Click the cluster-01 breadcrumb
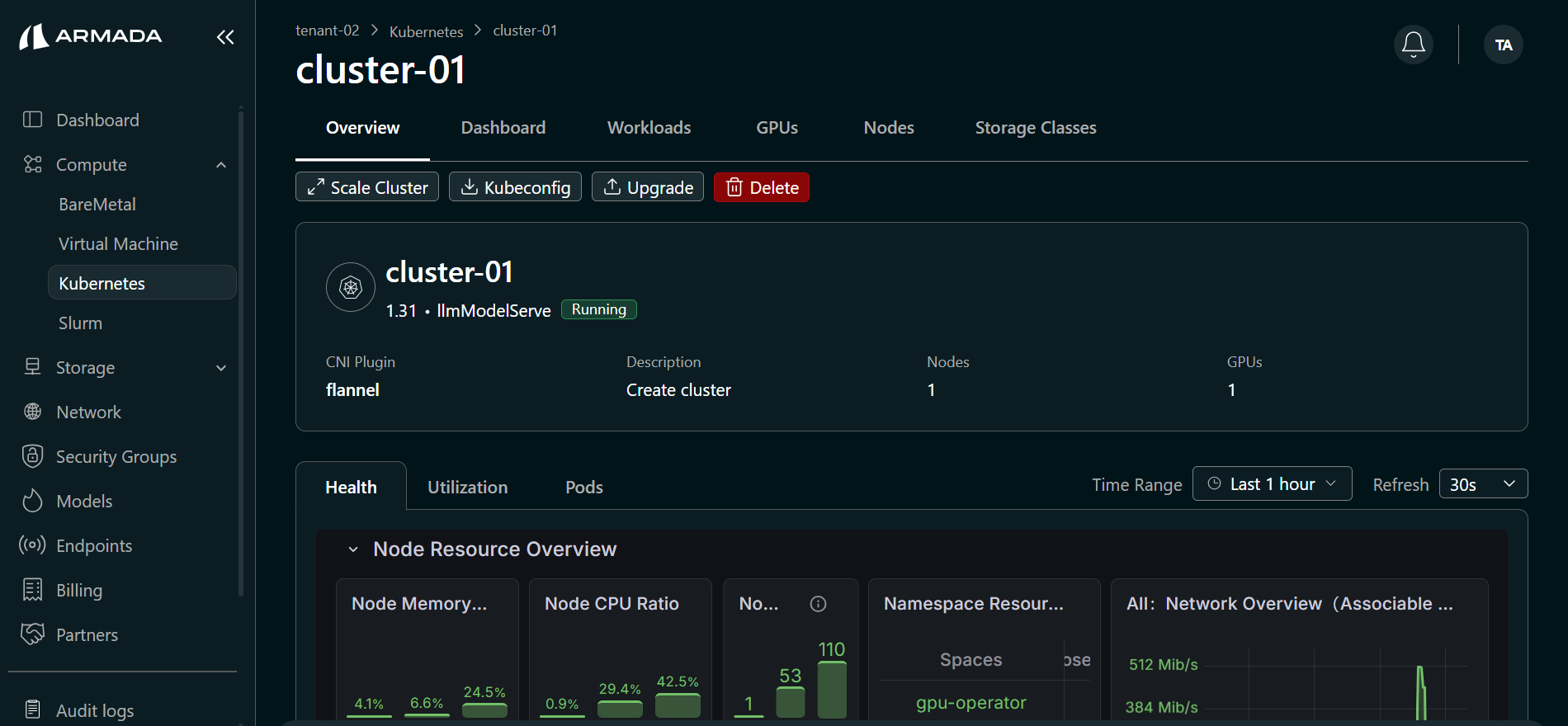The image size is (1568, 726). 525,31
